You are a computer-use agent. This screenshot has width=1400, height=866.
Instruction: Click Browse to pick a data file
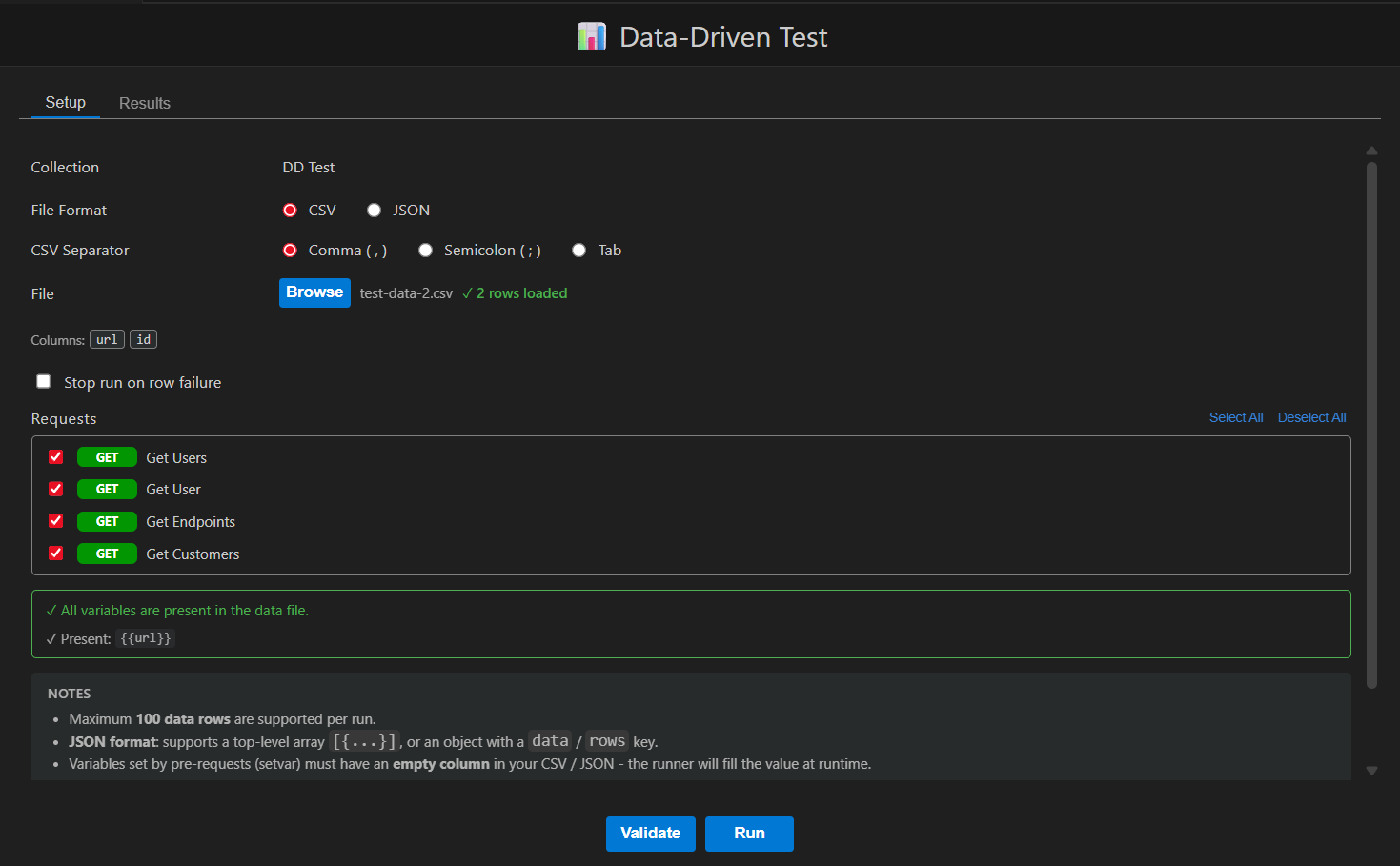(314, 292)
